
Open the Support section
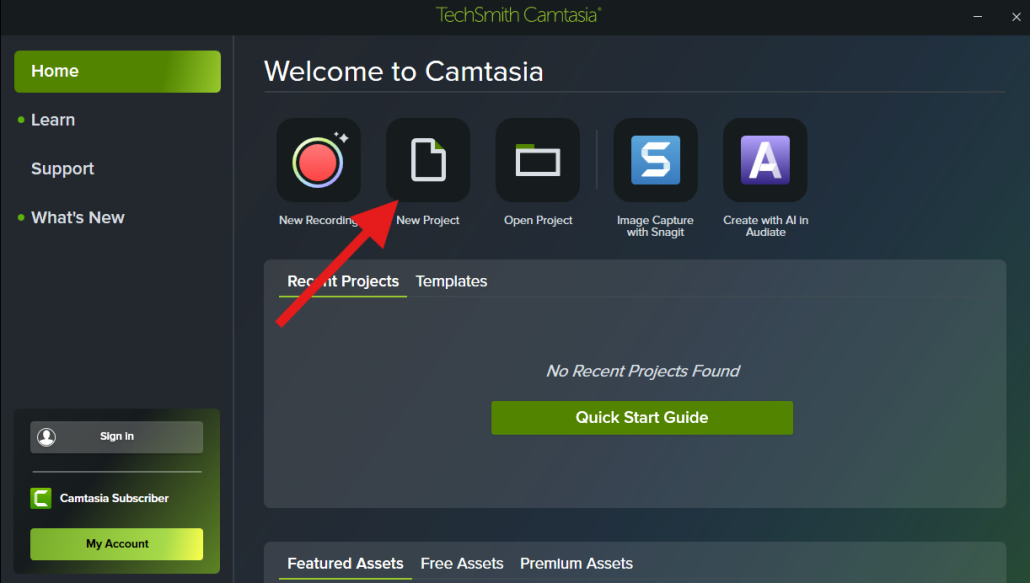point(62,169)
